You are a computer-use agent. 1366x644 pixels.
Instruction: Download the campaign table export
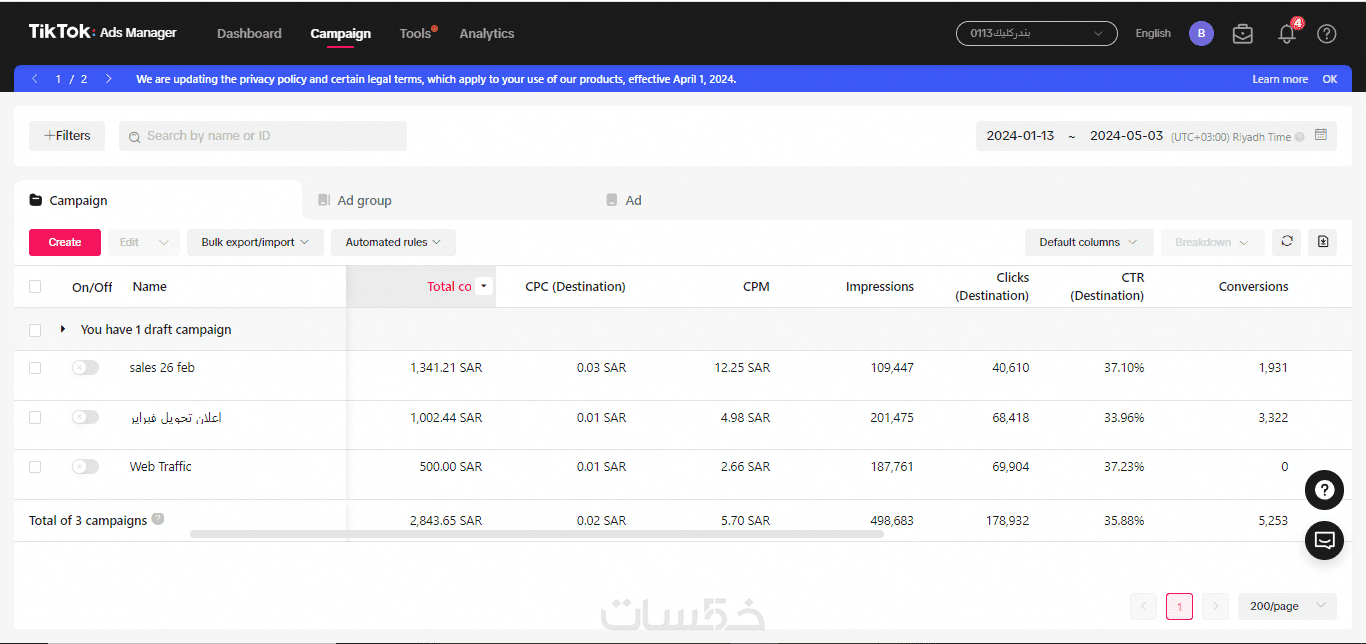click(x=1323, y=242)
